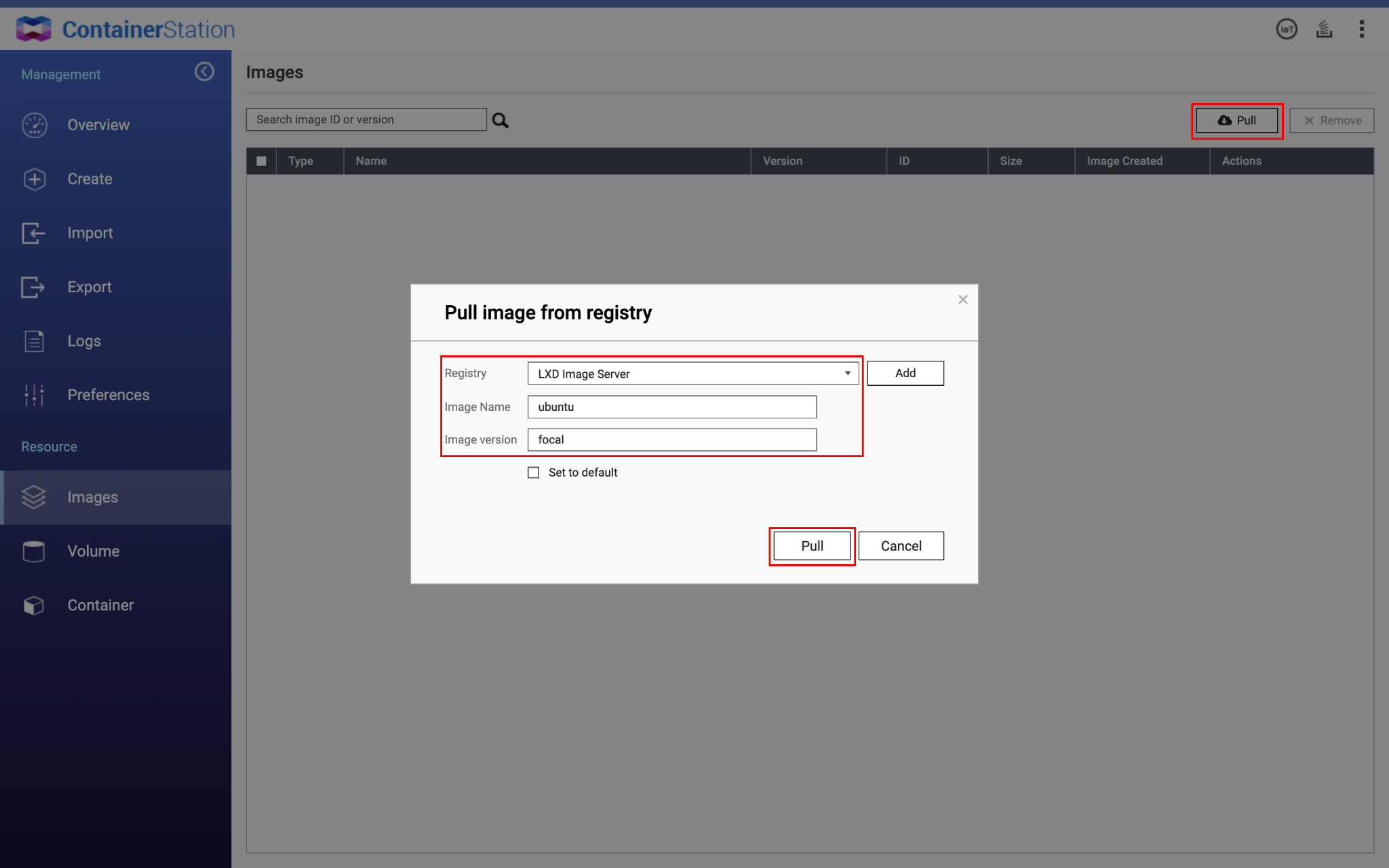Close the Pull image dialog
This screenshot has height=868, width=1389.
click(x=962, y=300)
